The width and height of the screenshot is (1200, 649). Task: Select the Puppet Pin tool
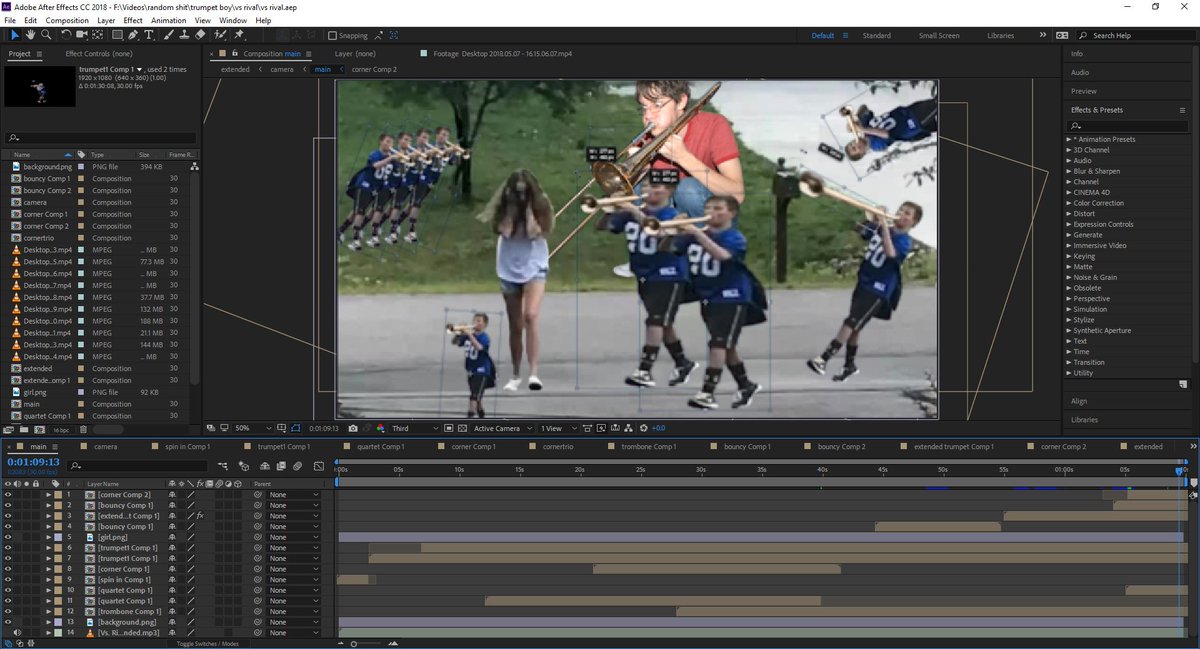238,35
